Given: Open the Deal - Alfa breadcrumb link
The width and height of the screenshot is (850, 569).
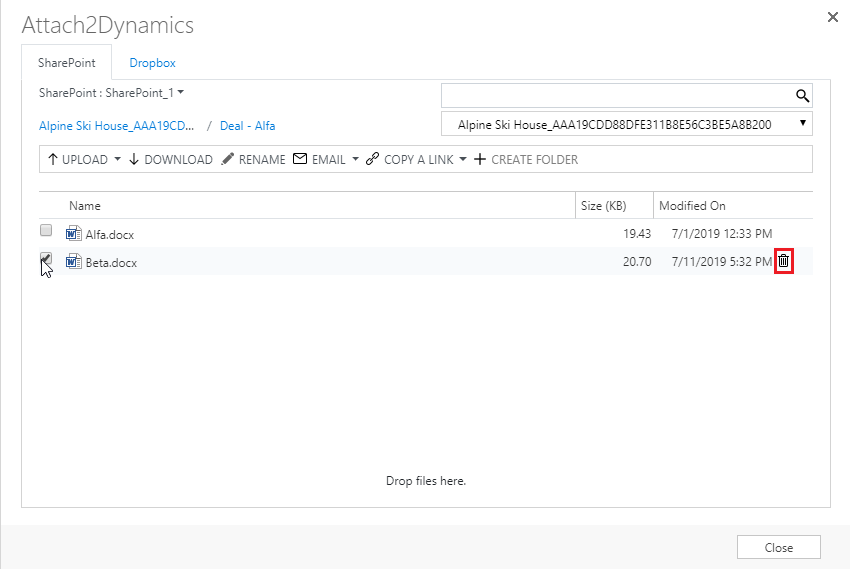Looking at the screenshot, I should pyautogui.click(x=247, y=126).
